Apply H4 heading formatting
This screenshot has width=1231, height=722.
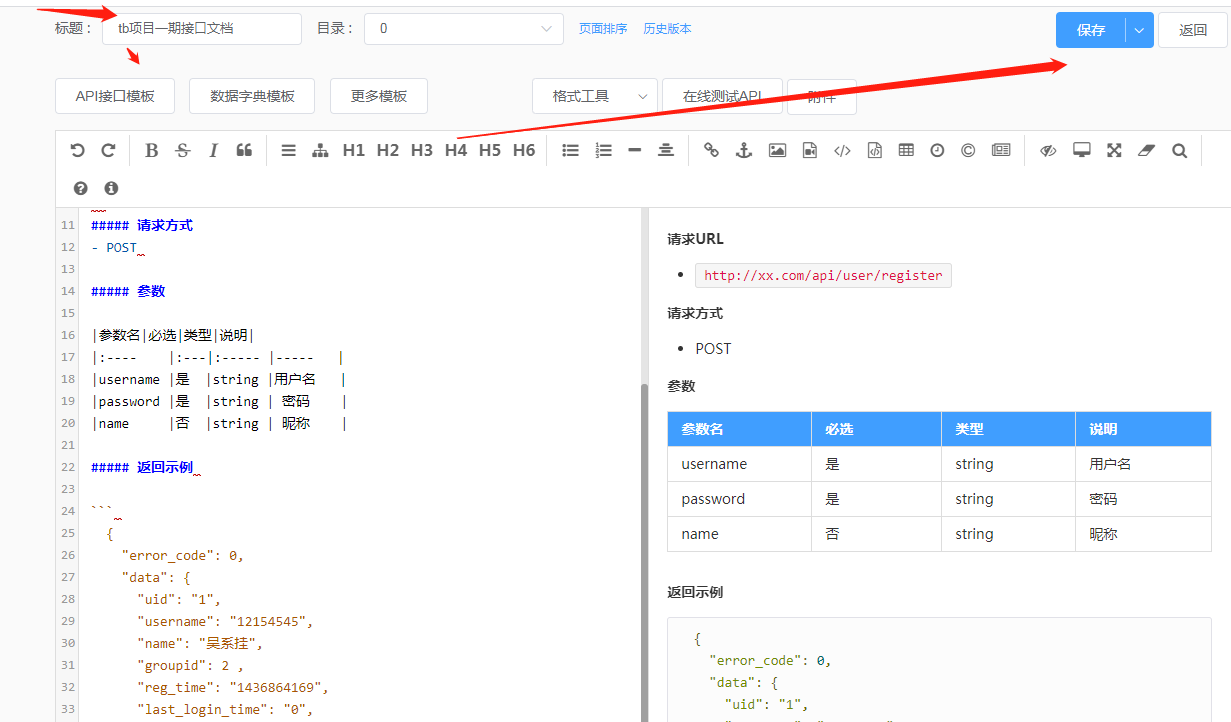[455, 149]
